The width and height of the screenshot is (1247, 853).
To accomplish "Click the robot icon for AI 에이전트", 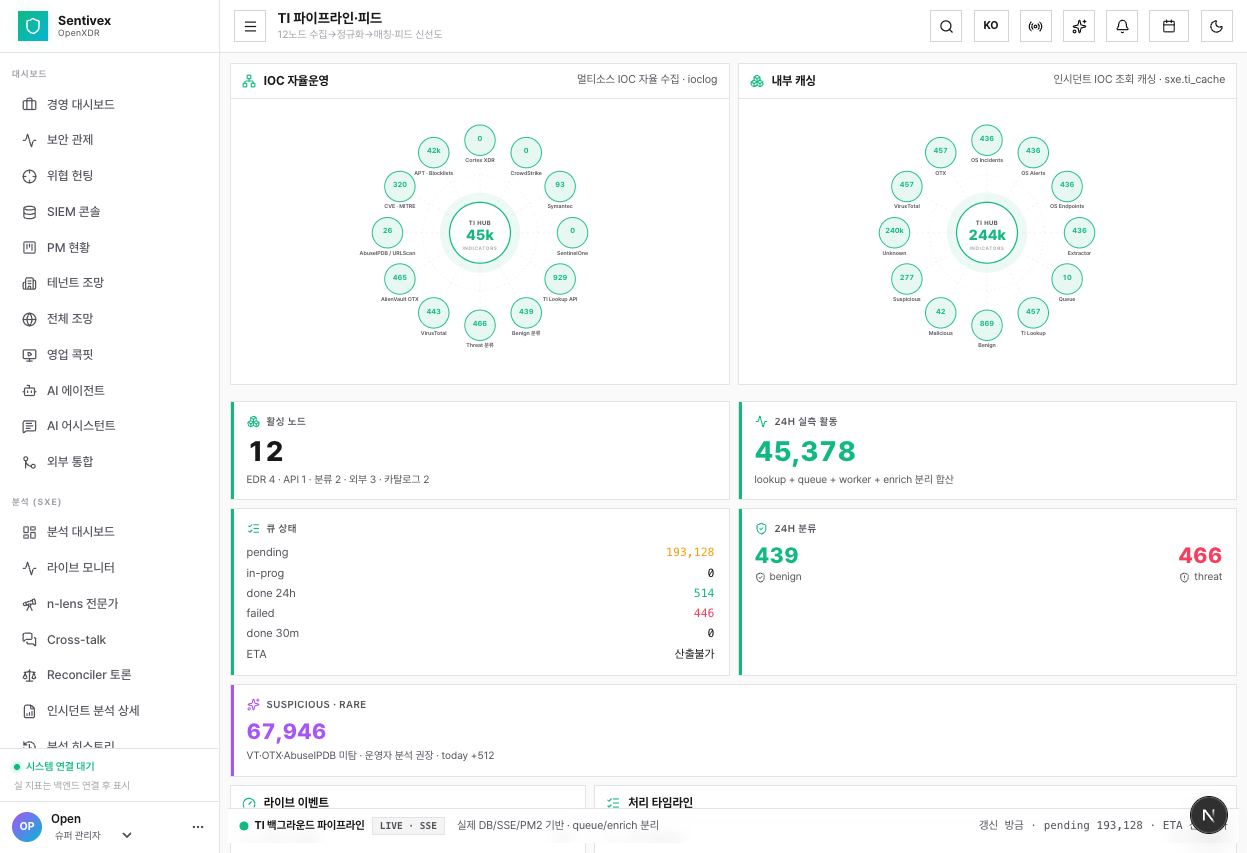I will pyautogui.click(x=29, y=391).
